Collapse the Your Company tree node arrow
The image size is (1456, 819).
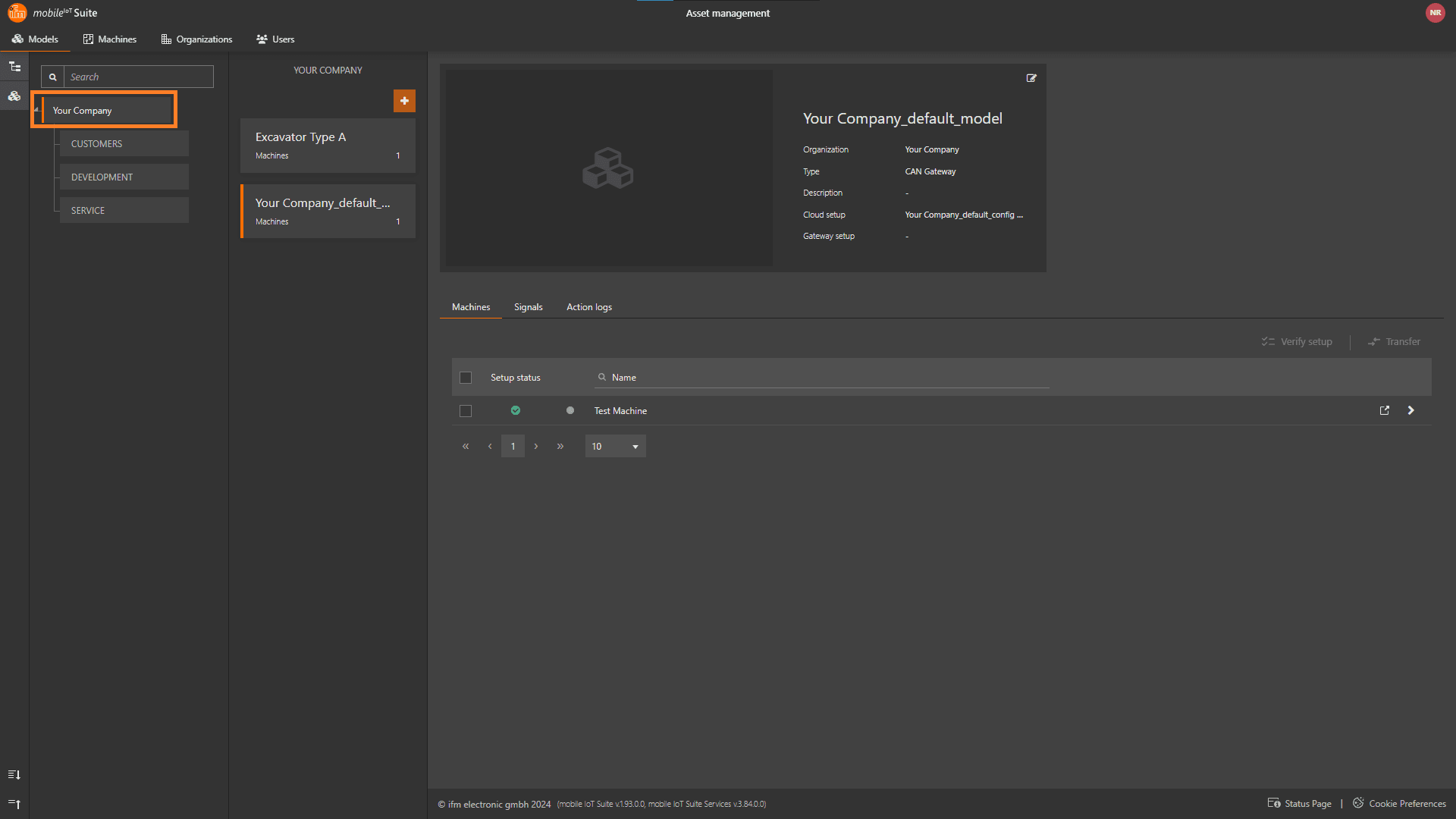[x=36, y=110]
